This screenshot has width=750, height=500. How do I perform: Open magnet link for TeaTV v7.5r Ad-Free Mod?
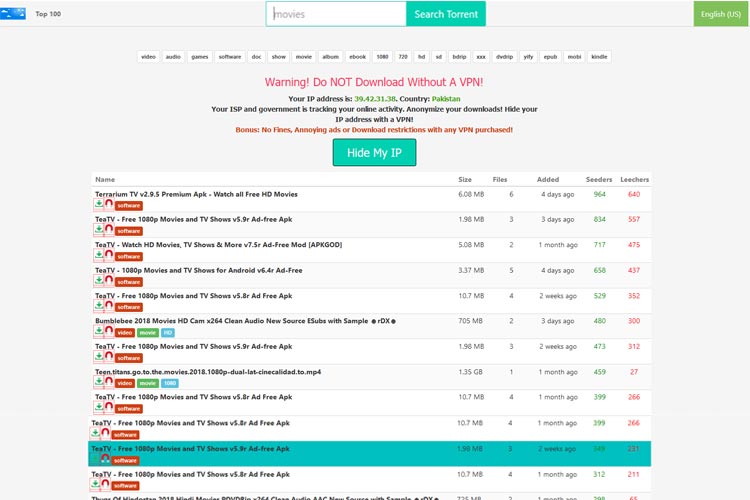109,255
